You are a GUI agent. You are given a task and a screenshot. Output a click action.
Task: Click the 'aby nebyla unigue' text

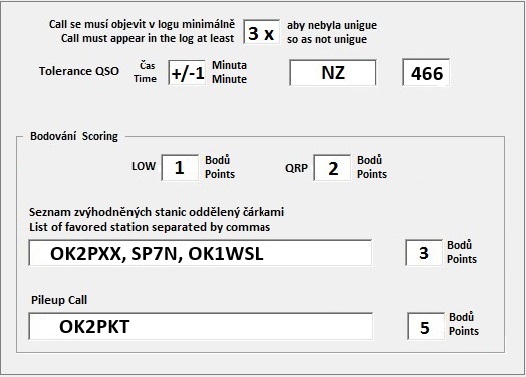tap(332, 25)
